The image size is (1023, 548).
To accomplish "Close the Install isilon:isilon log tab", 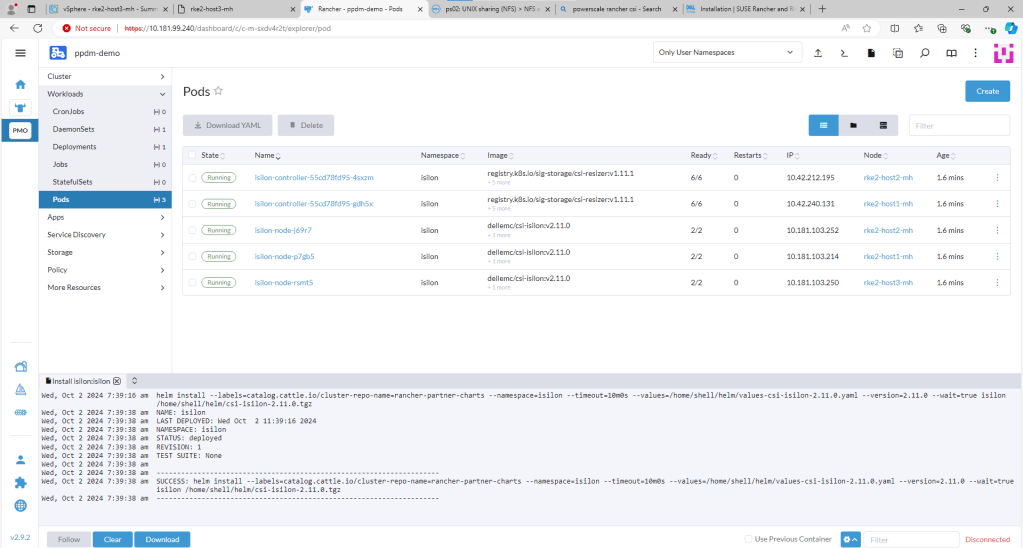I will click(x=117, y=381).
